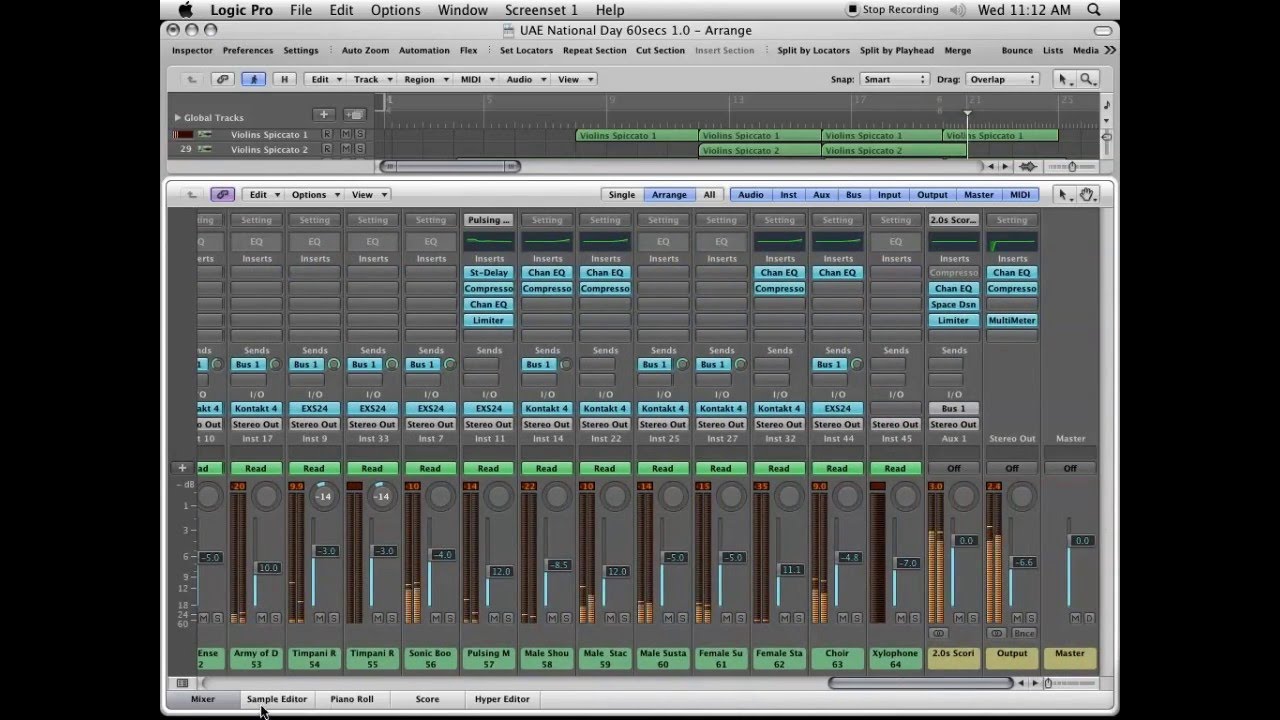Select the hand tool in mixer toolbar

click(x=1087, y=194)
